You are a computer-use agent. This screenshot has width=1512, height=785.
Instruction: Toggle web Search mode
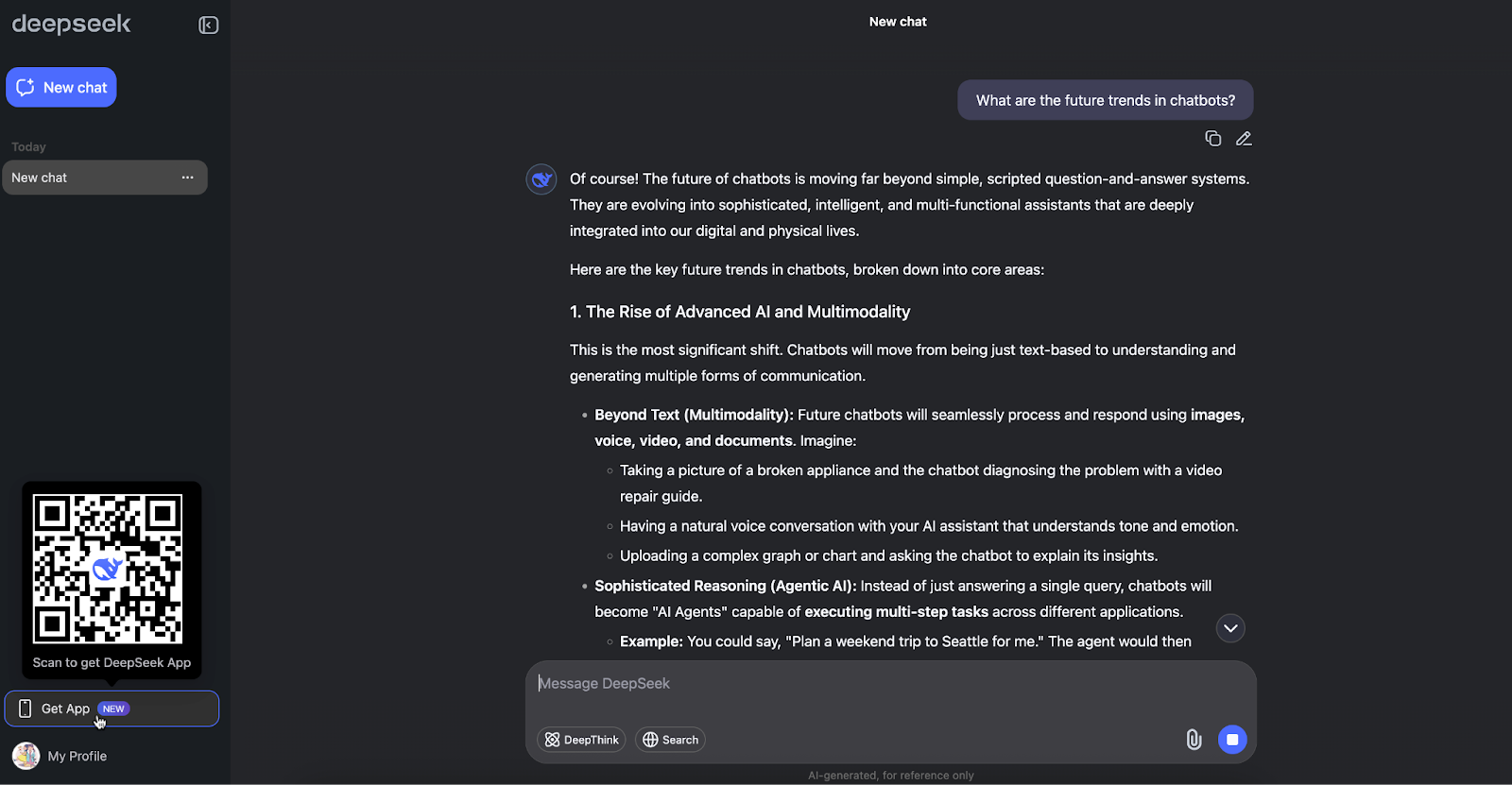click(670, 740)
